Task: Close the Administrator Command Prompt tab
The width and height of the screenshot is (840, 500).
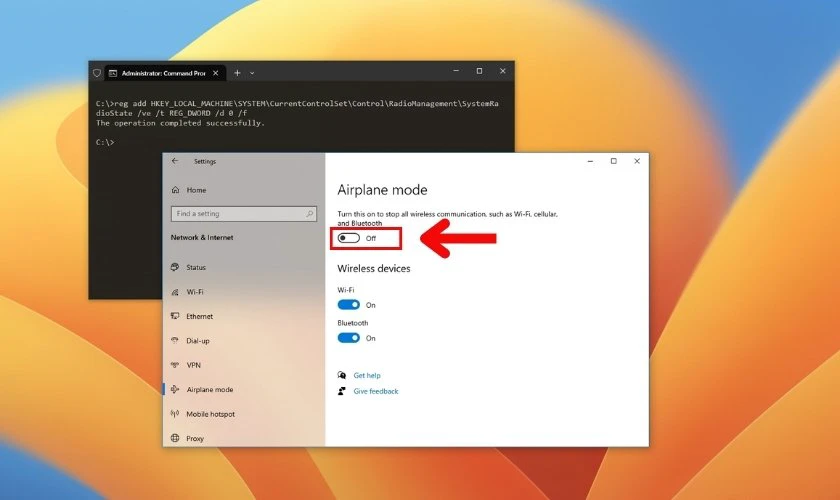Action: pyautogui.click(x=215, y=73)
